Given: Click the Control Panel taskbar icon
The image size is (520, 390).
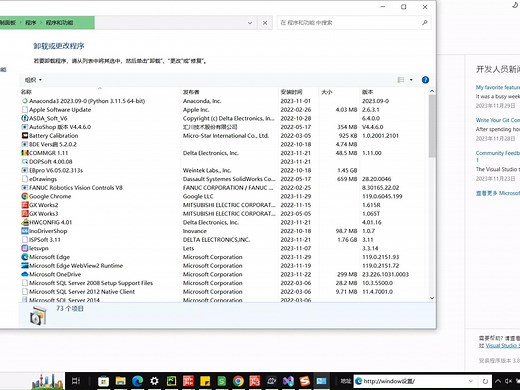Looking at the screenshot, I should pos(321,381).
